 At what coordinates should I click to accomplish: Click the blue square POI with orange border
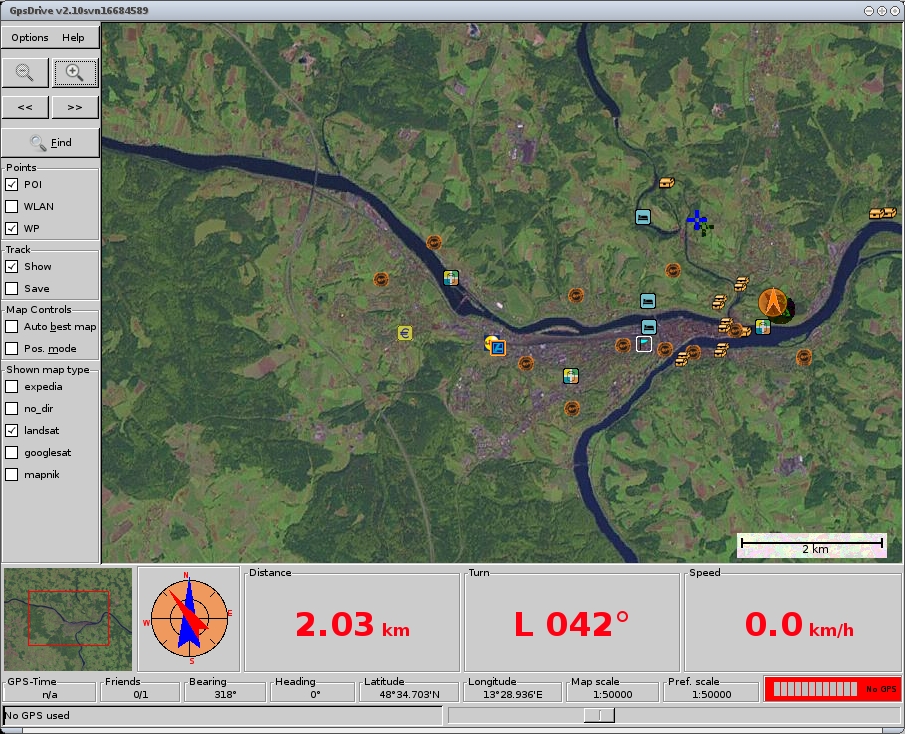tap(498, 348)
